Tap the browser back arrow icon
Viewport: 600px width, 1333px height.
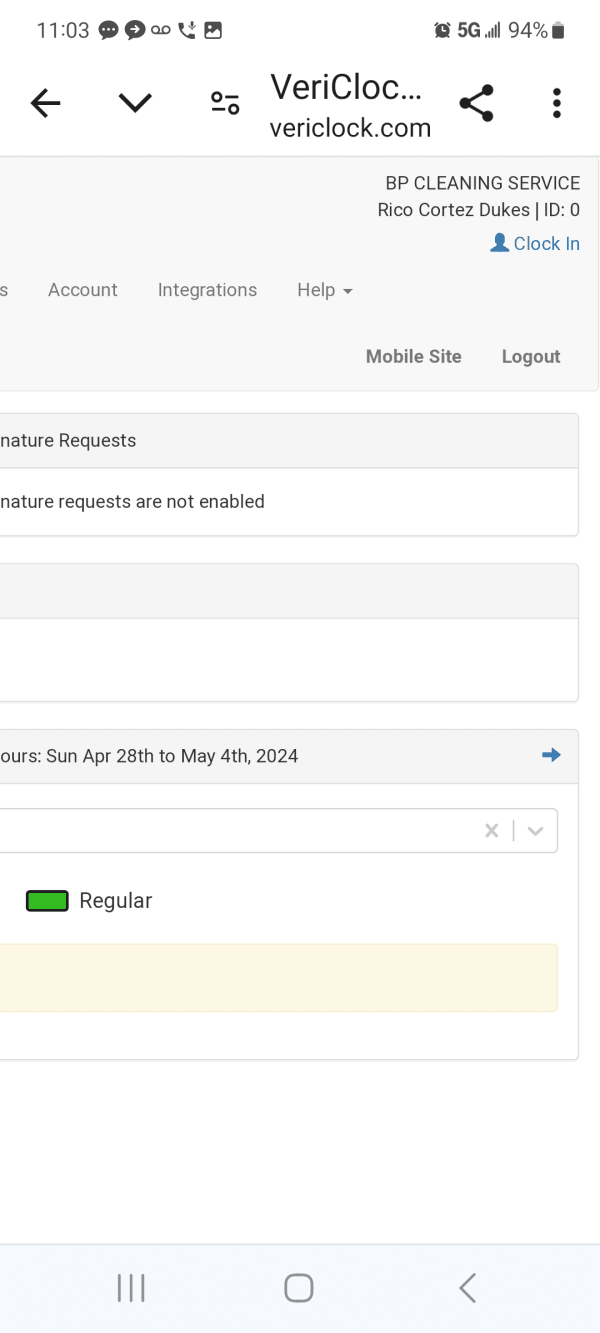click(46, 103)
